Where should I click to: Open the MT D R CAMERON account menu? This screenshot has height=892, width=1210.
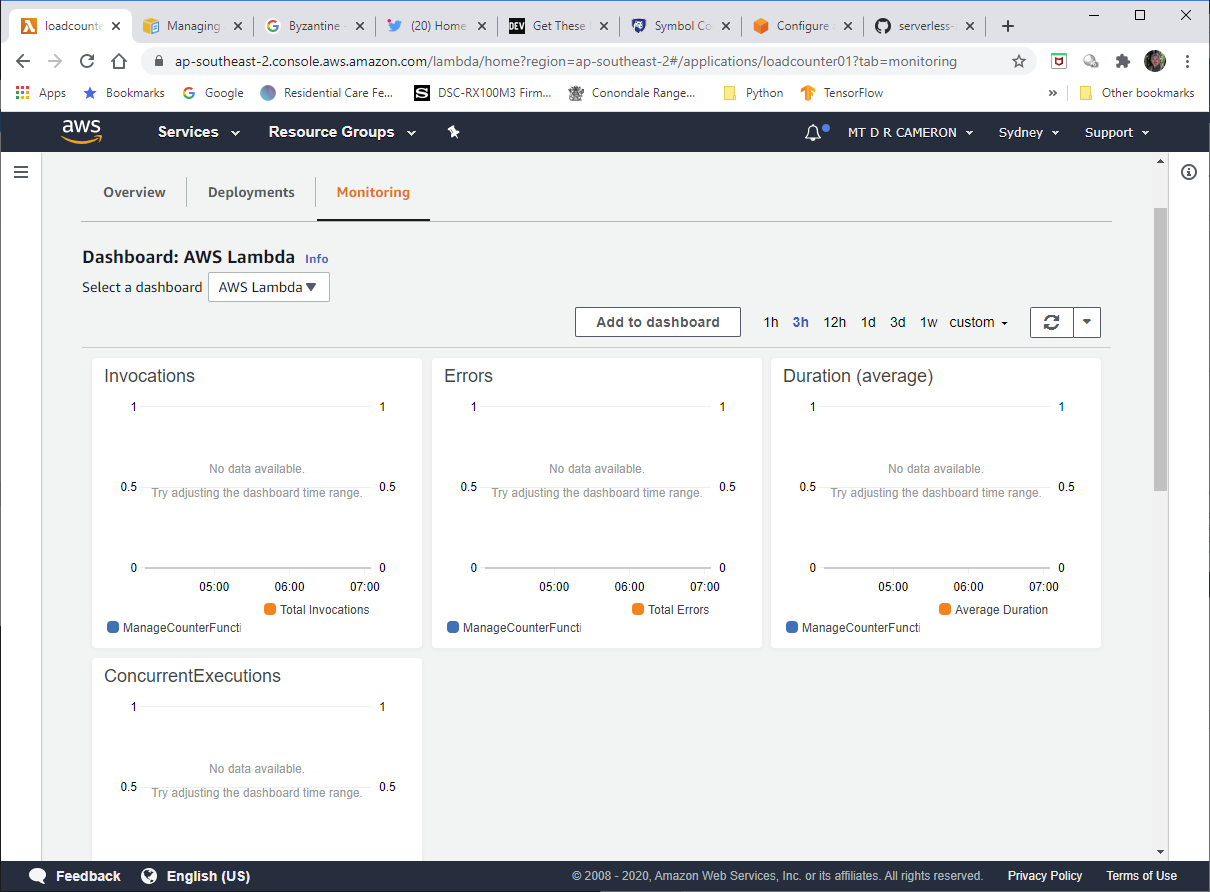click(x=910, y=132)
